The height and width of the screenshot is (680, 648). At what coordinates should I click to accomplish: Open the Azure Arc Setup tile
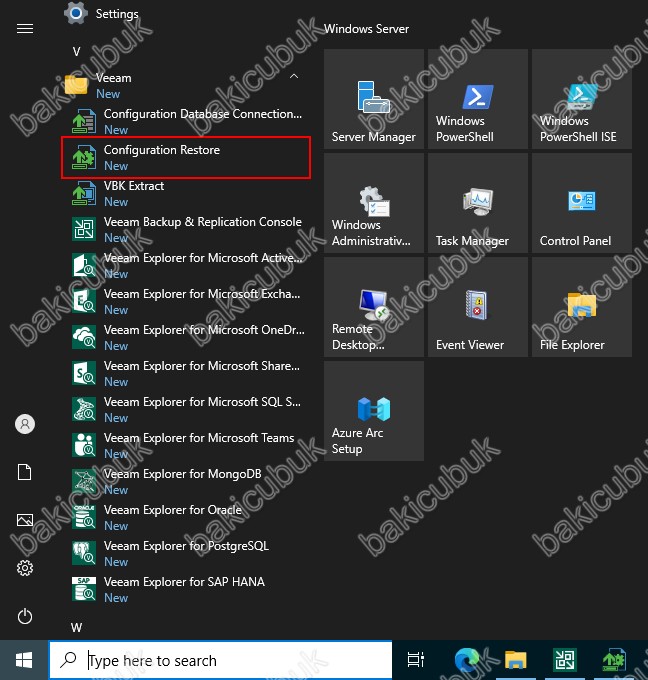pos(374,411)
